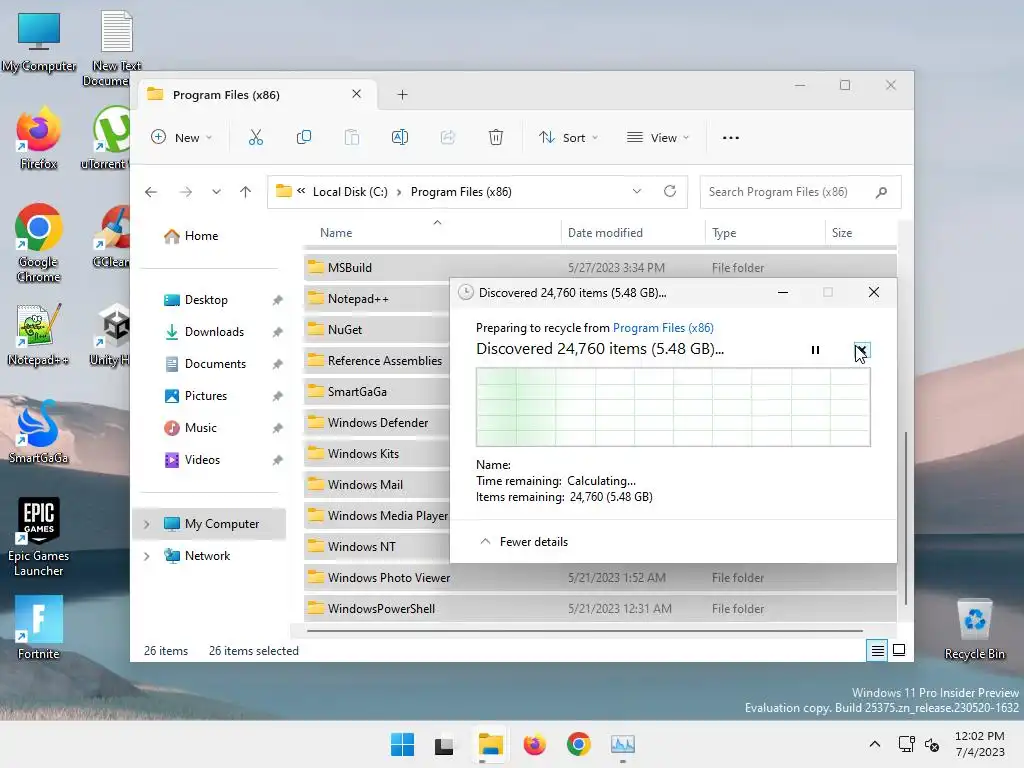1024x768 pixels.
Task: Cancel the recycle operation with X
Action: [x=861, y=350]
